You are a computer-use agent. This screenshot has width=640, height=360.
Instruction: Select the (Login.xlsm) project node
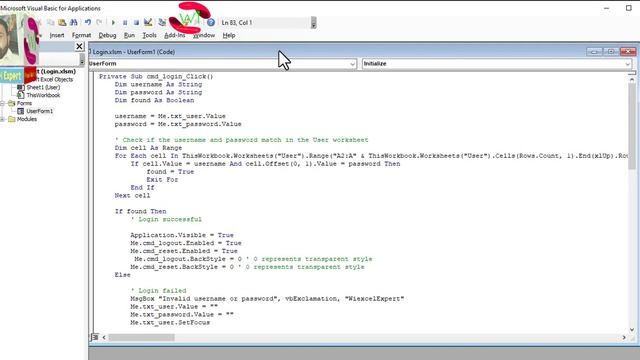[56, 71]
